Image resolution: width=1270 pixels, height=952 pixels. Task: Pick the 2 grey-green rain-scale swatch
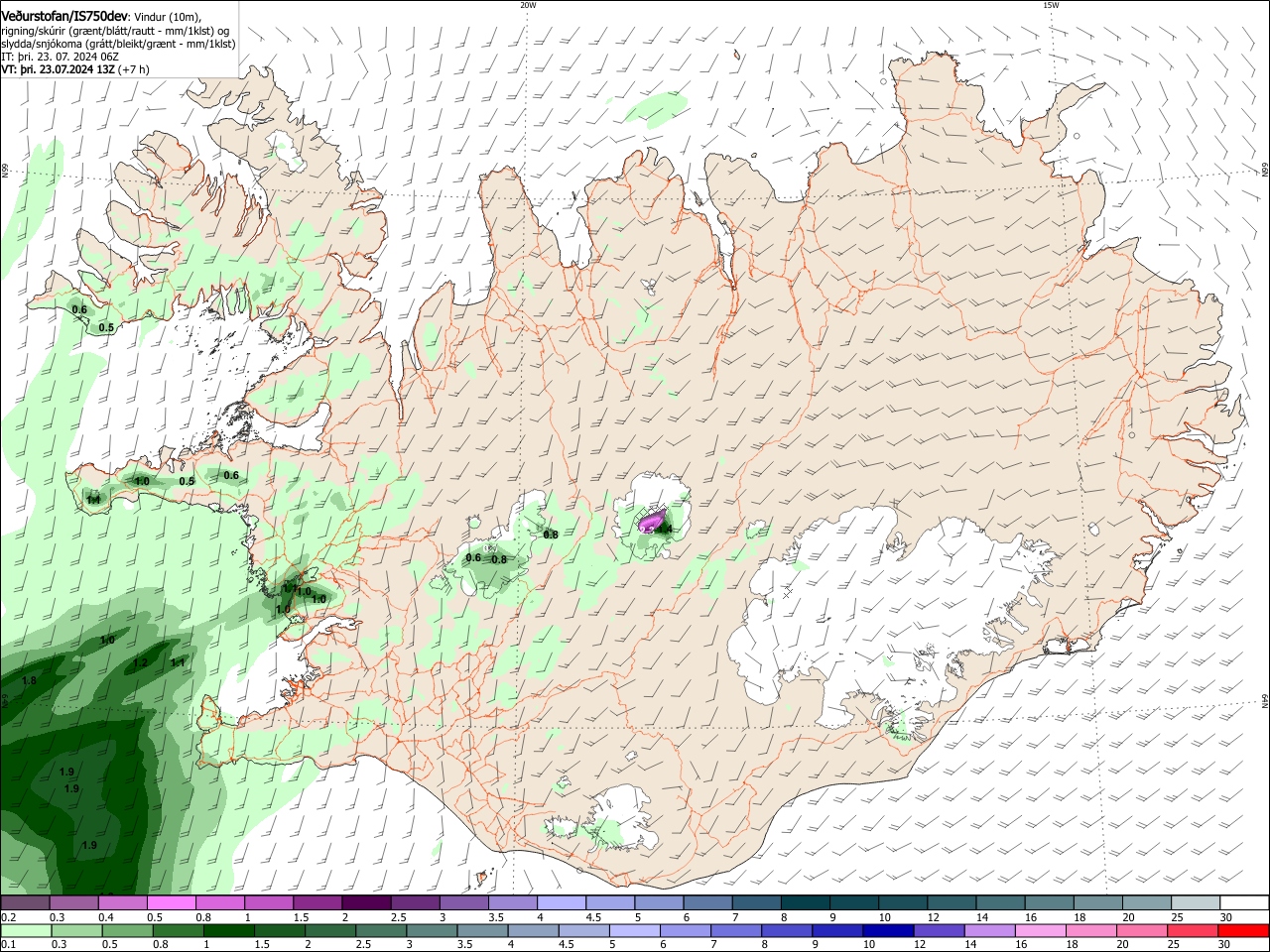[x=330, y=931]
